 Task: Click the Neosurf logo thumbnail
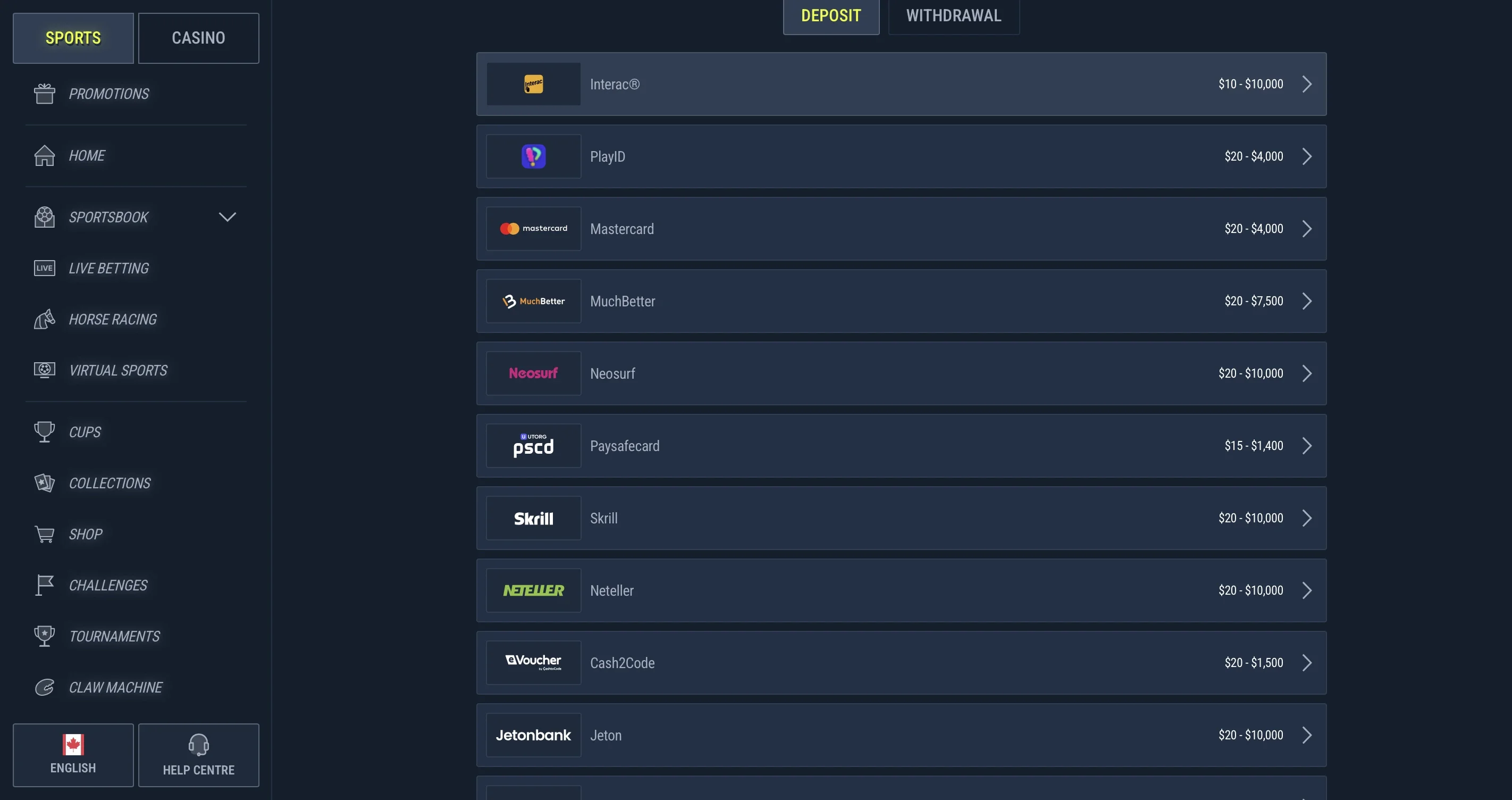click(x=534, y=373)
